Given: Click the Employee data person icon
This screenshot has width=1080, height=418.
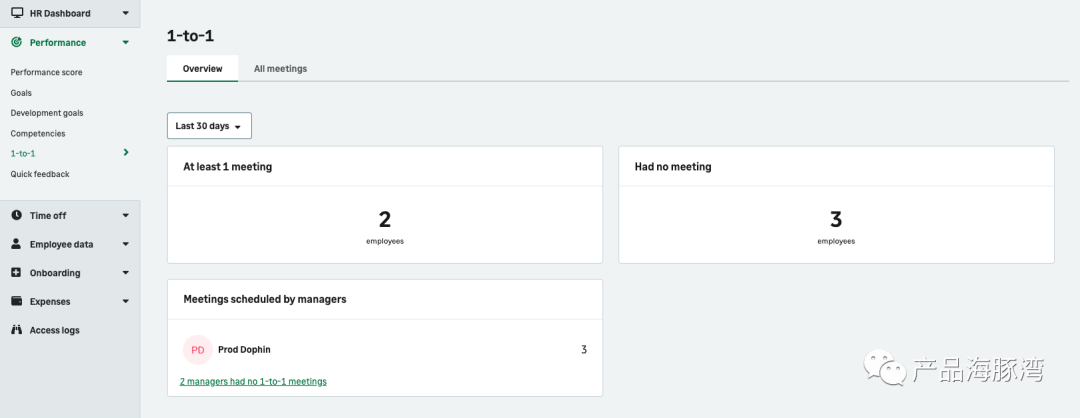Looking at the screenshot, I should point(16,244).
